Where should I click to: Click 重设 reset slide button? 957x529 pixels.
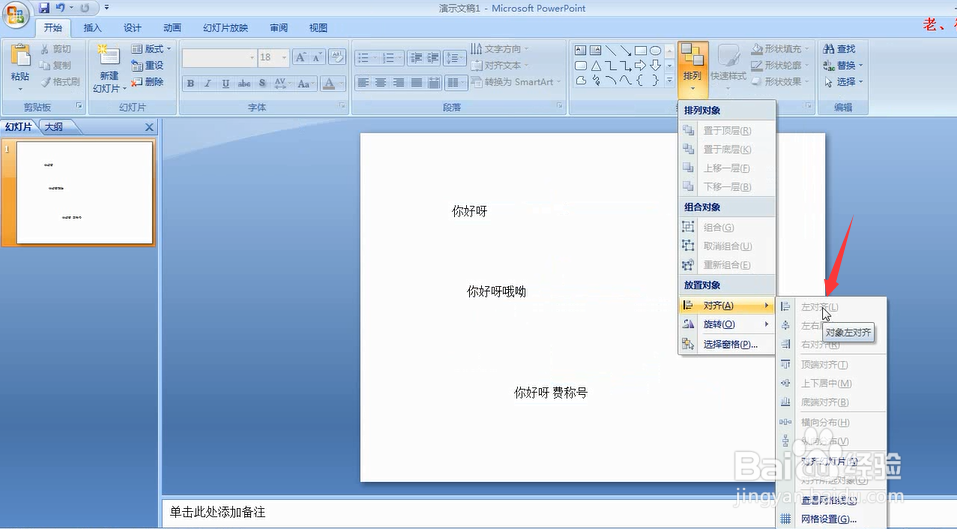point(148,65)
